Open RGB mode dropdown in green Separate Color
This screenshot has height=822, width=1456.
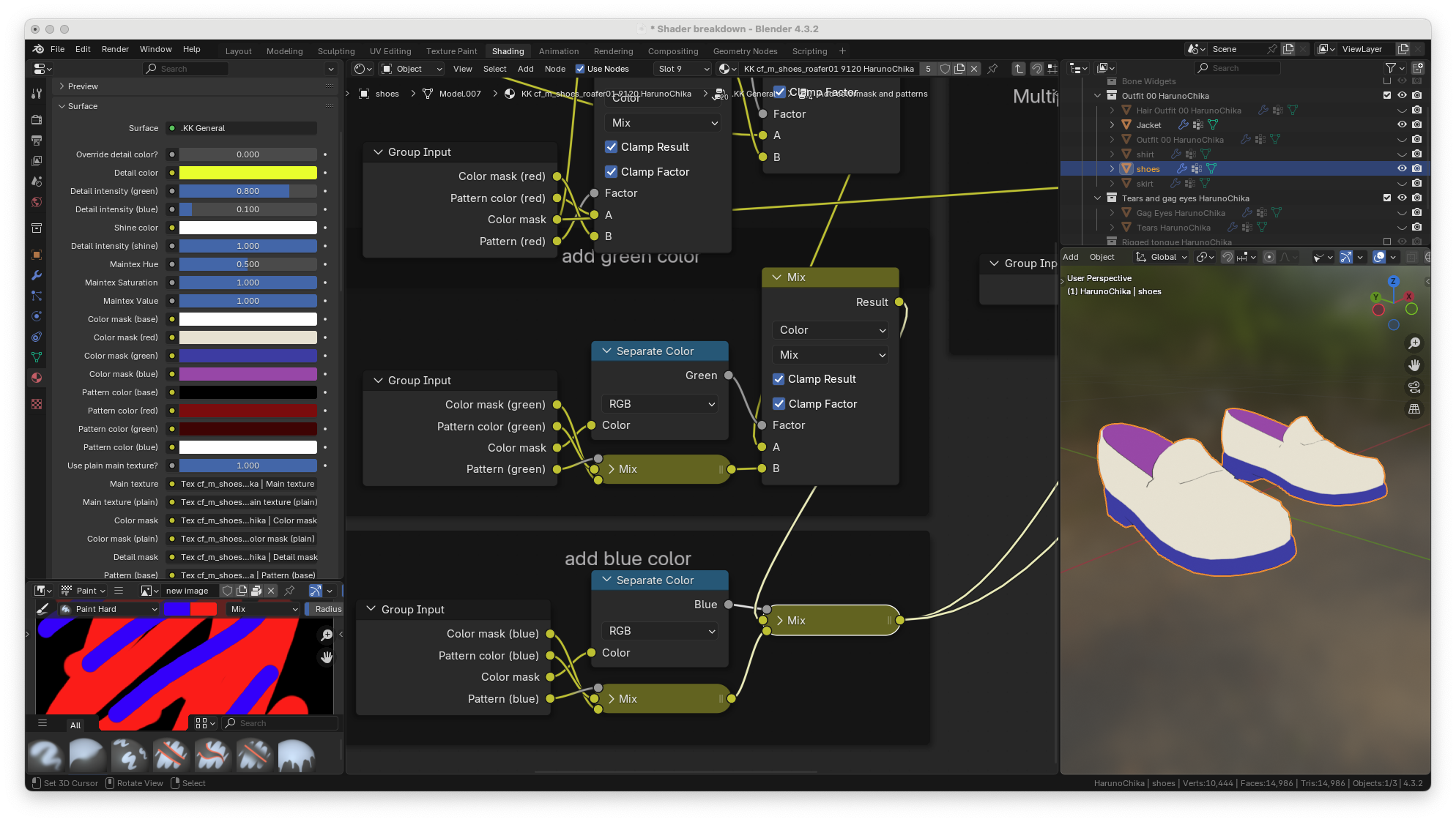tap(659, 404)
